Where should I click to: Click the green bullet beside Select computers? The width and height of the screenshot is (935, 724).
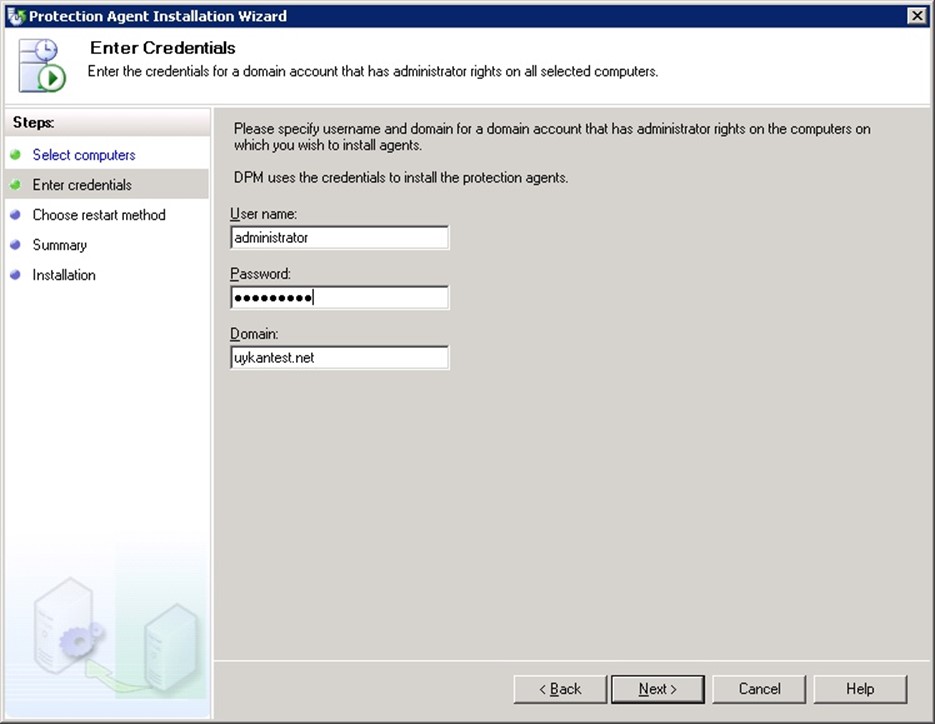(15, 155)
